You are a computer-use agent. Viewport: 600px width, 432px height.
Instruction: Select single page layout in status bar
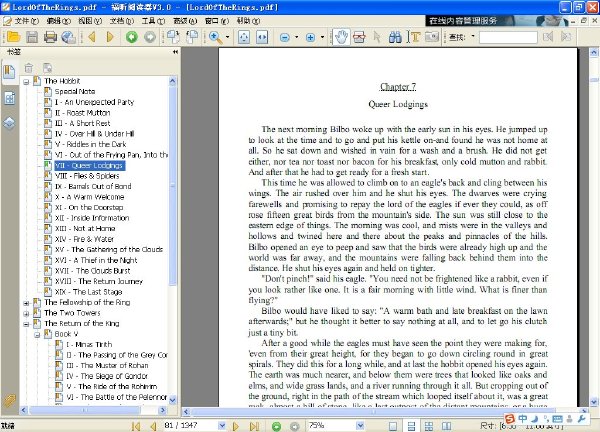(393, 426)
